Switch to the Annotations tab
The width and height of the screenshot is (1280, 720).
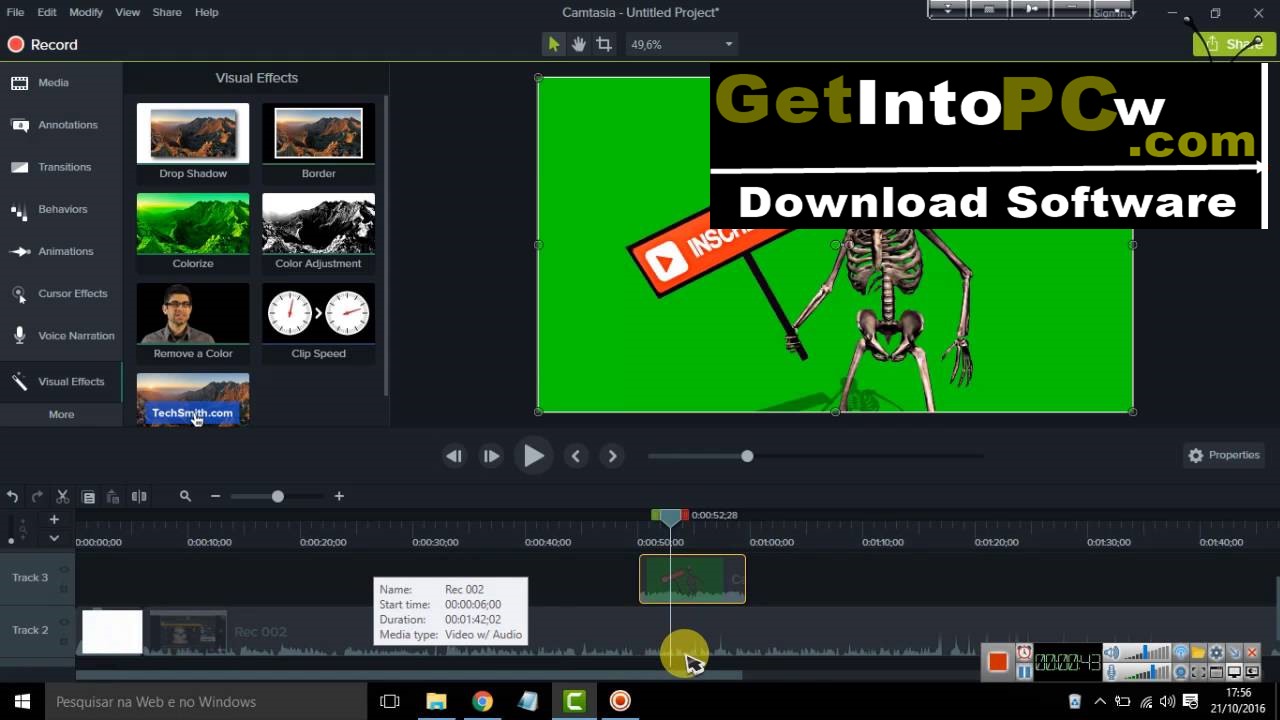pyautogui.click(x=61, y=125)
